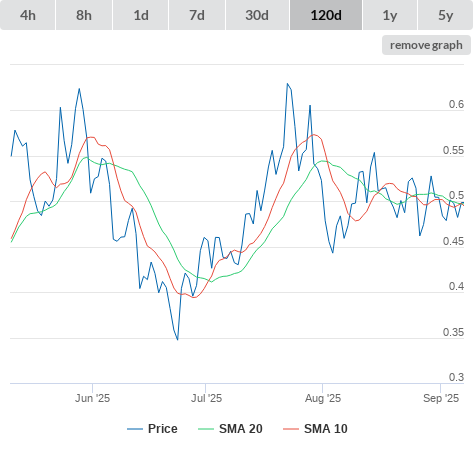The height and width of the screenshot is (455, 474).
Task: Click the Jun '25 axis marker
Action: pyautogui.click(x=92, y=398)
